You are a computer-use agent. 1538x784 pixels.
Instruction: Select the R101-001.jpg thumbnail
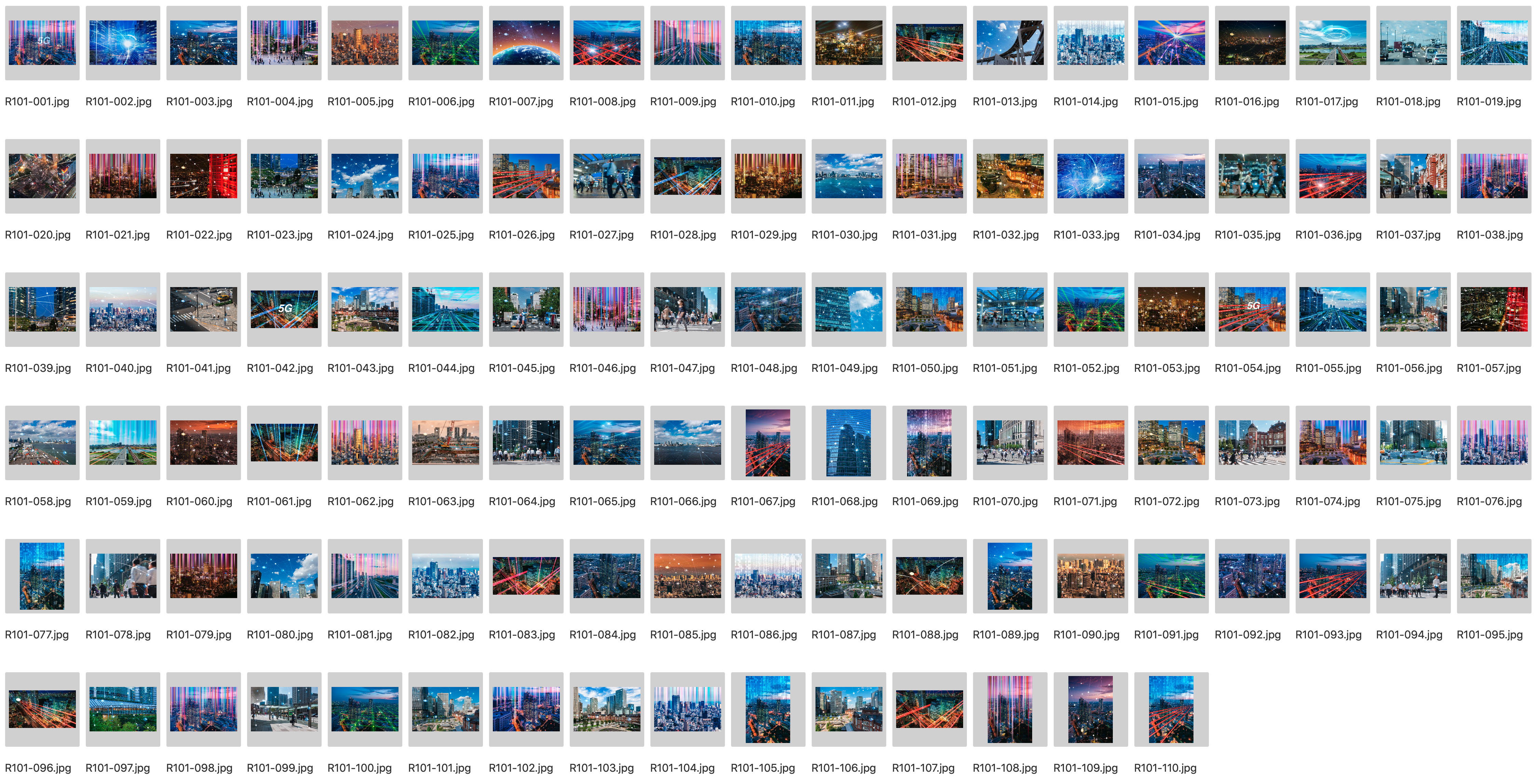coord(42,43)
